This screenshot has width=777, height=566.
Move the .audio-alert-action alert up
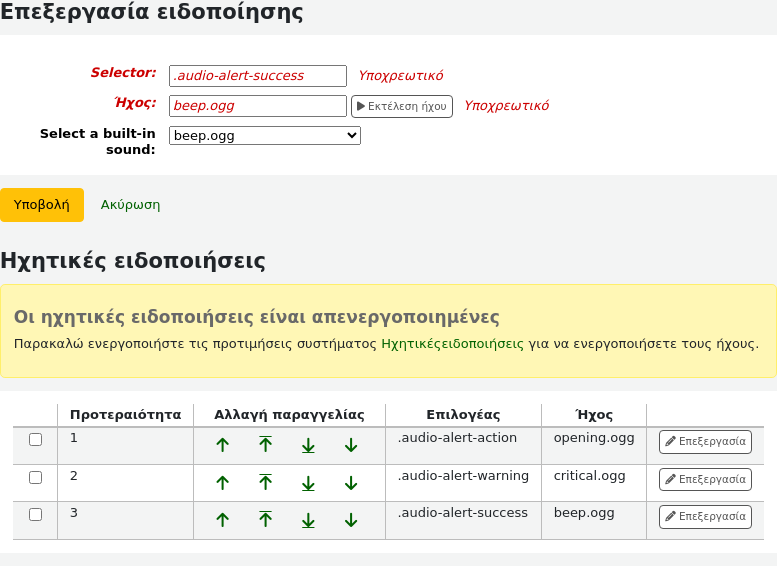tap(222, 445)
